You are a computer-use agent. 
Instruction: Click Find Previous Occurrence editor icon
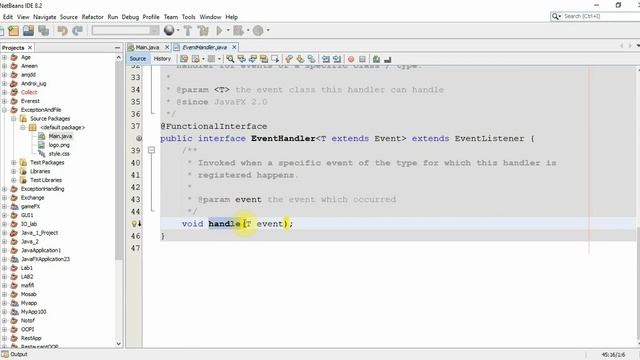[242, 59]
